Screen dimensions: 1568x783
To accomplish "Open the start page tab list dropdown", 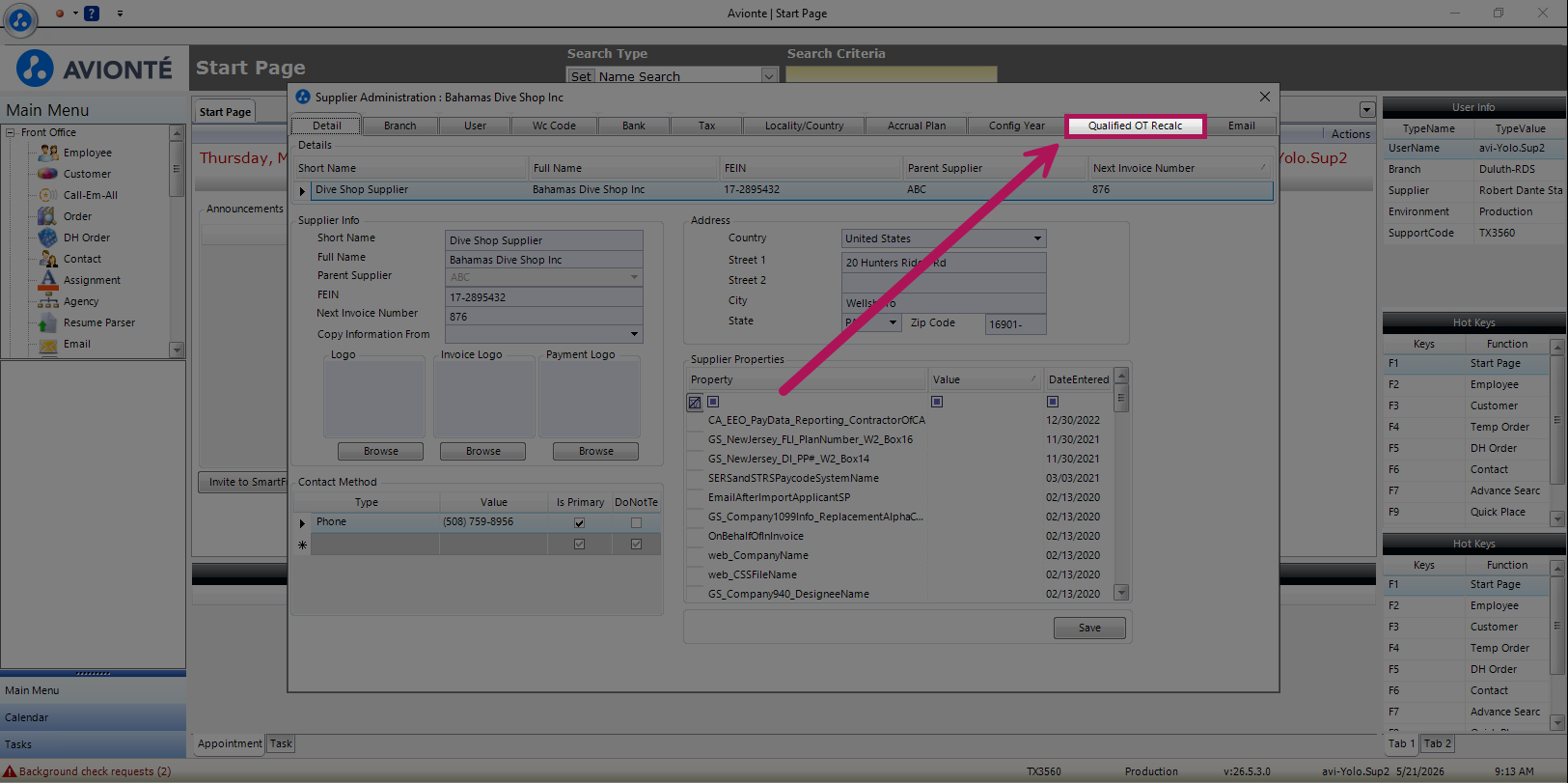I will coord(1366,110).
